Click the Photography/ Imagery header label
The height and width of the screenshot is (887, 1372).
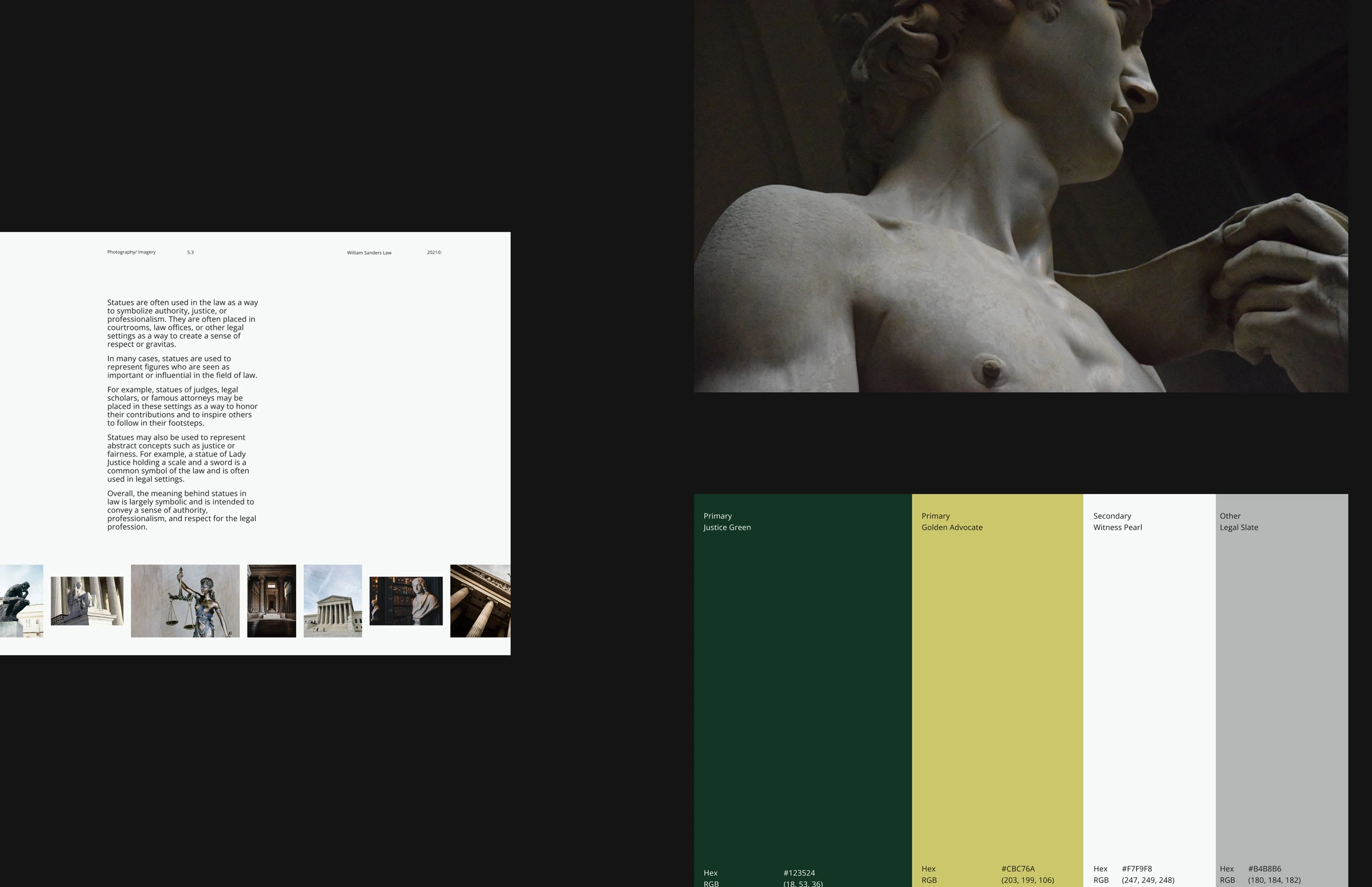pyautogui.click(x=131, y=252)
